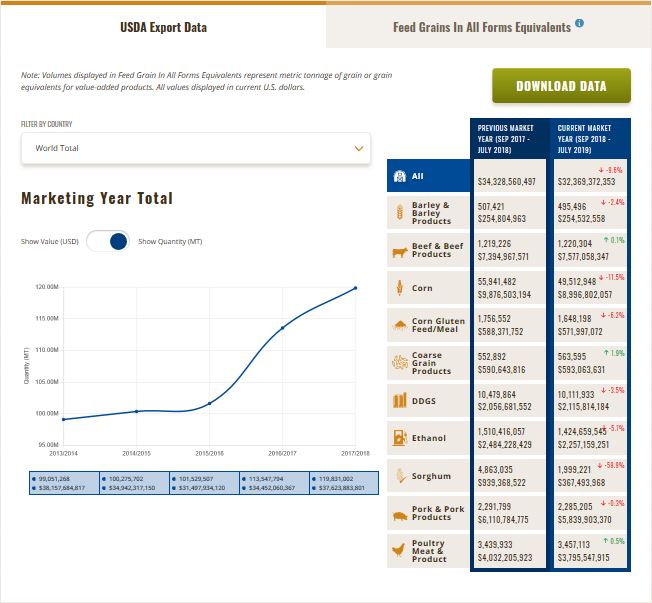The height and width of the screenshot is (603, 652).
Task: Click the DDGS category icon
Action: 399,401
